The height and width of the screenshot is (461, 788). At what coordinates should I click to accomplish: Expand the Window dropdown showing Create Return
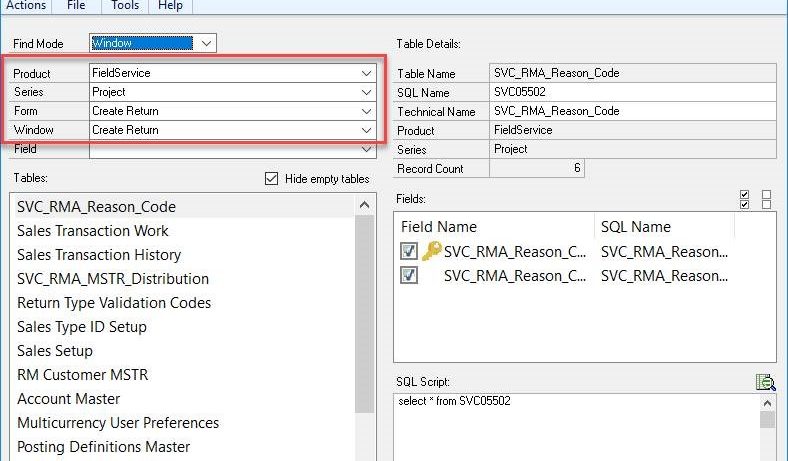point(366,130)
